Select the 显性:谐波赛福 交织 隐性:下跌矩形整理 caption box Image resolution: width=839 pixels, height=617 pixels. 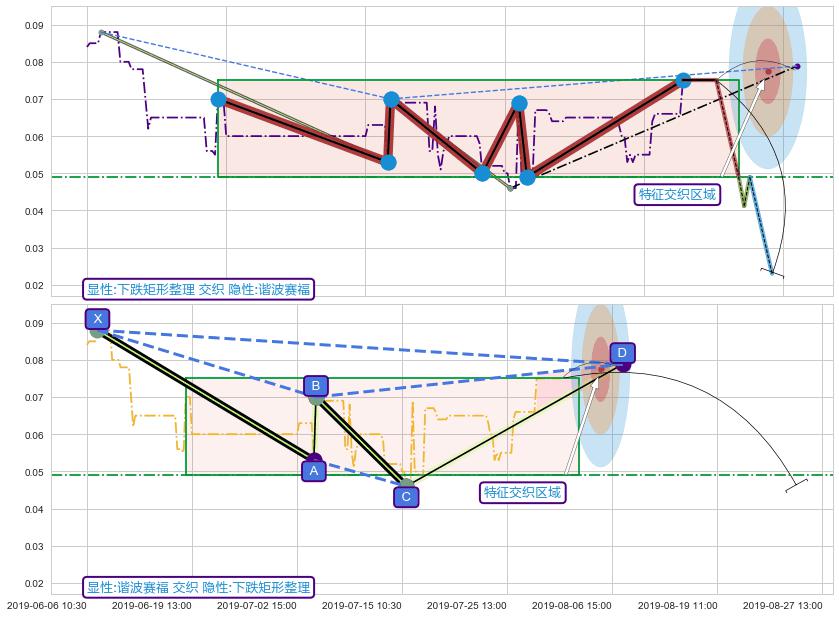pos(198,587)
